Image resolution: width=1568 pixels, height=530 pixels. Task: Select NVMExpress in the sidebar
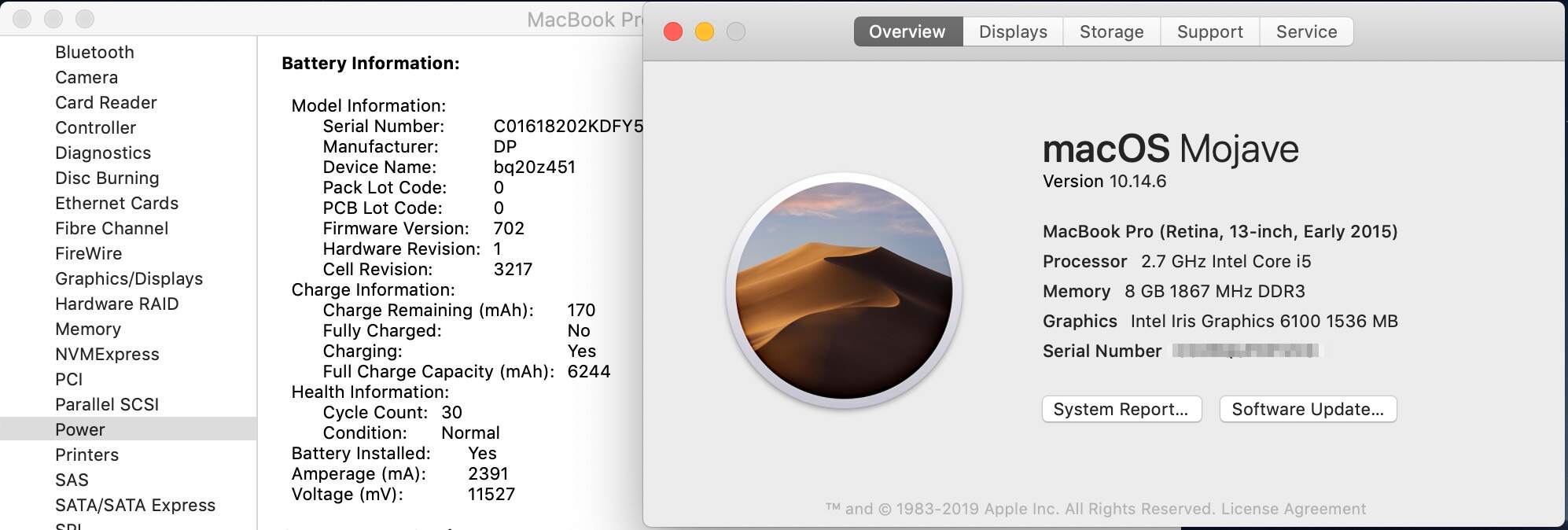point(107,354)
